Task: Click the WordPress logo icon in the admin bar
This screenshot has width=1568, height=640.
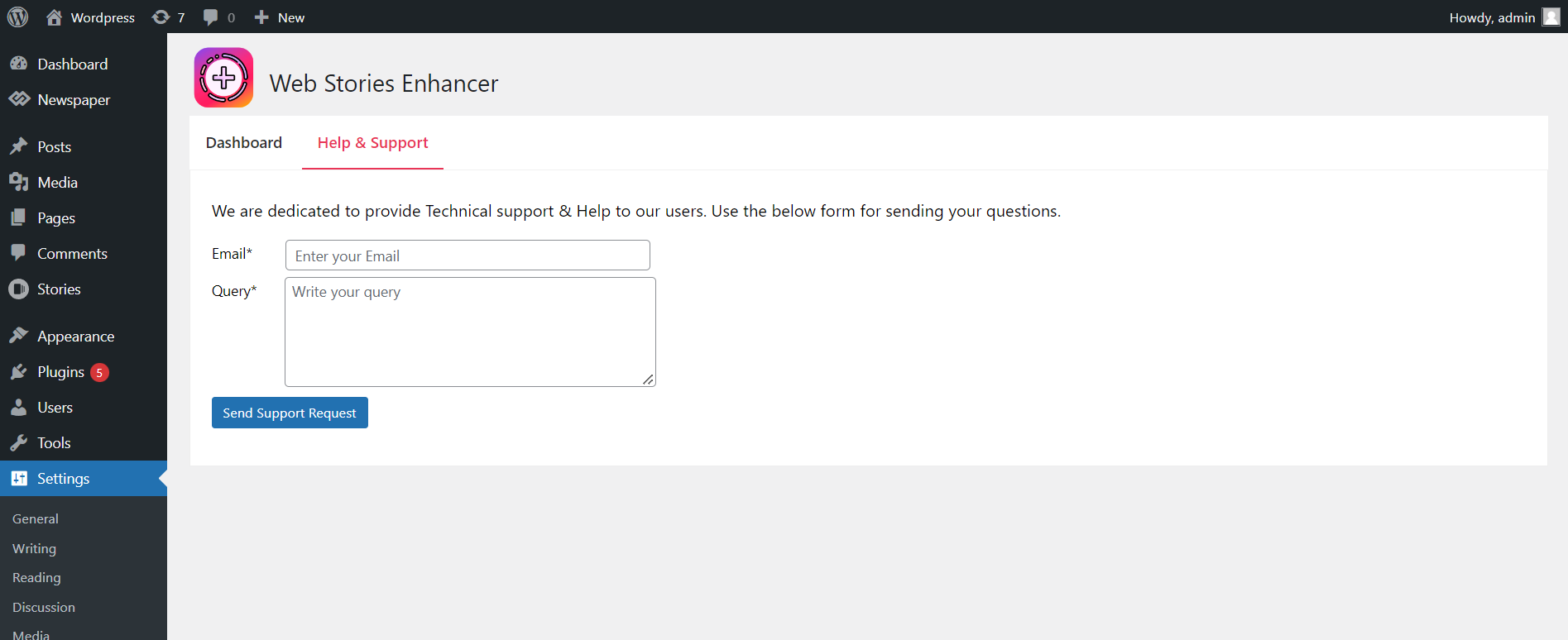Action: [x=17, y=17]
